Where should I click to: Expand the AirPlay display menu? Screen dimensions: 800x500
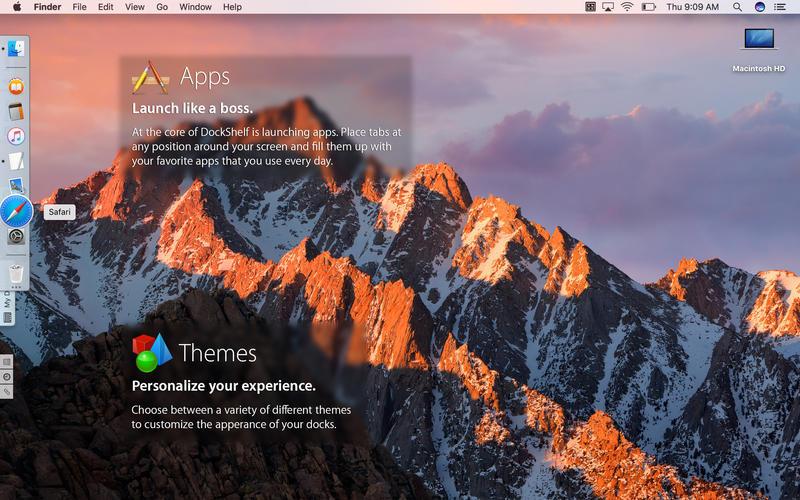click(x=606, y=7)
